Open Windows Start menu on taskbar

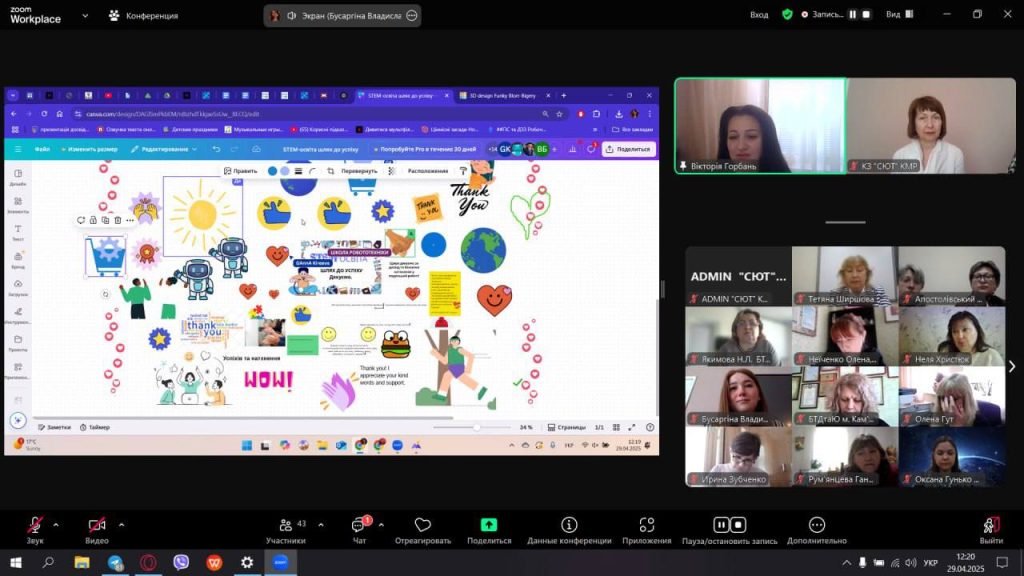point(16,562)
